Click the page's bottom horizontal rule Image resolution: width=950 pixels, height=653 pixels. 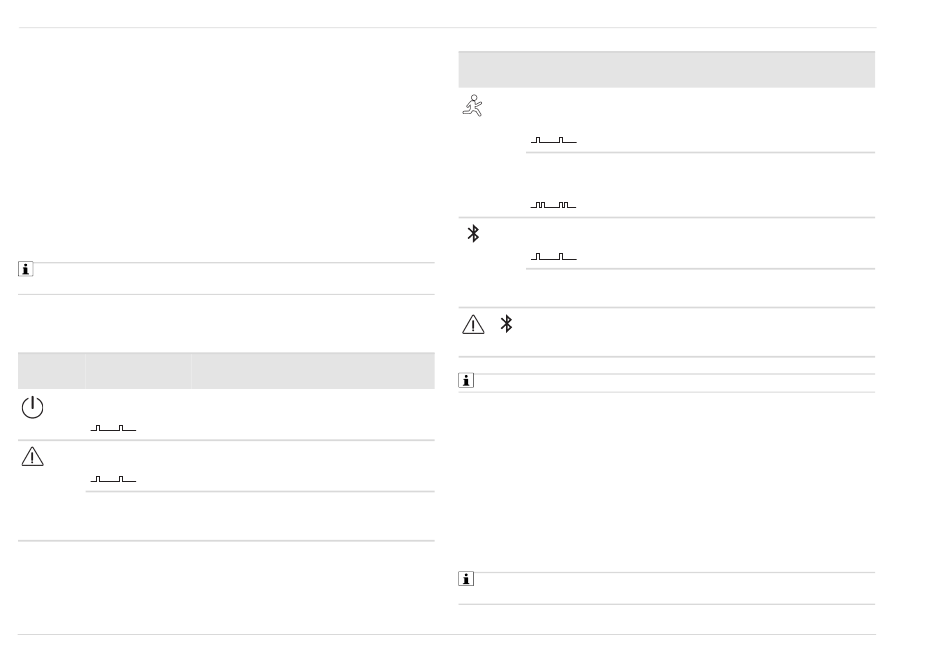click(447, 635)
